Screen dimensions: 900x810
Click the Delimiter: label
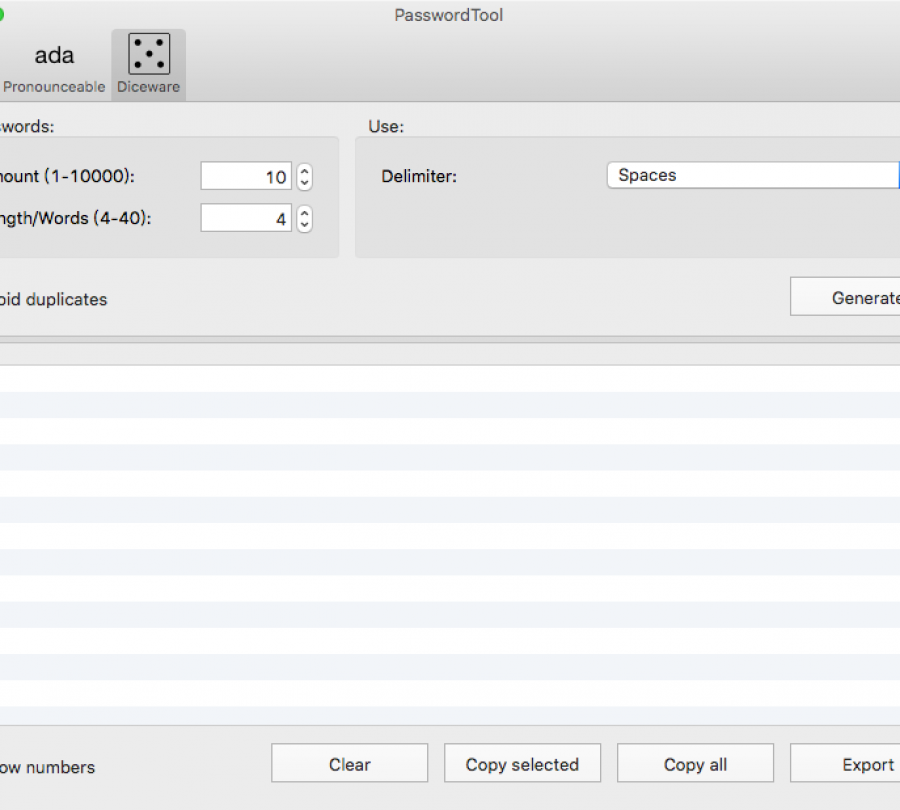[419, 176]
